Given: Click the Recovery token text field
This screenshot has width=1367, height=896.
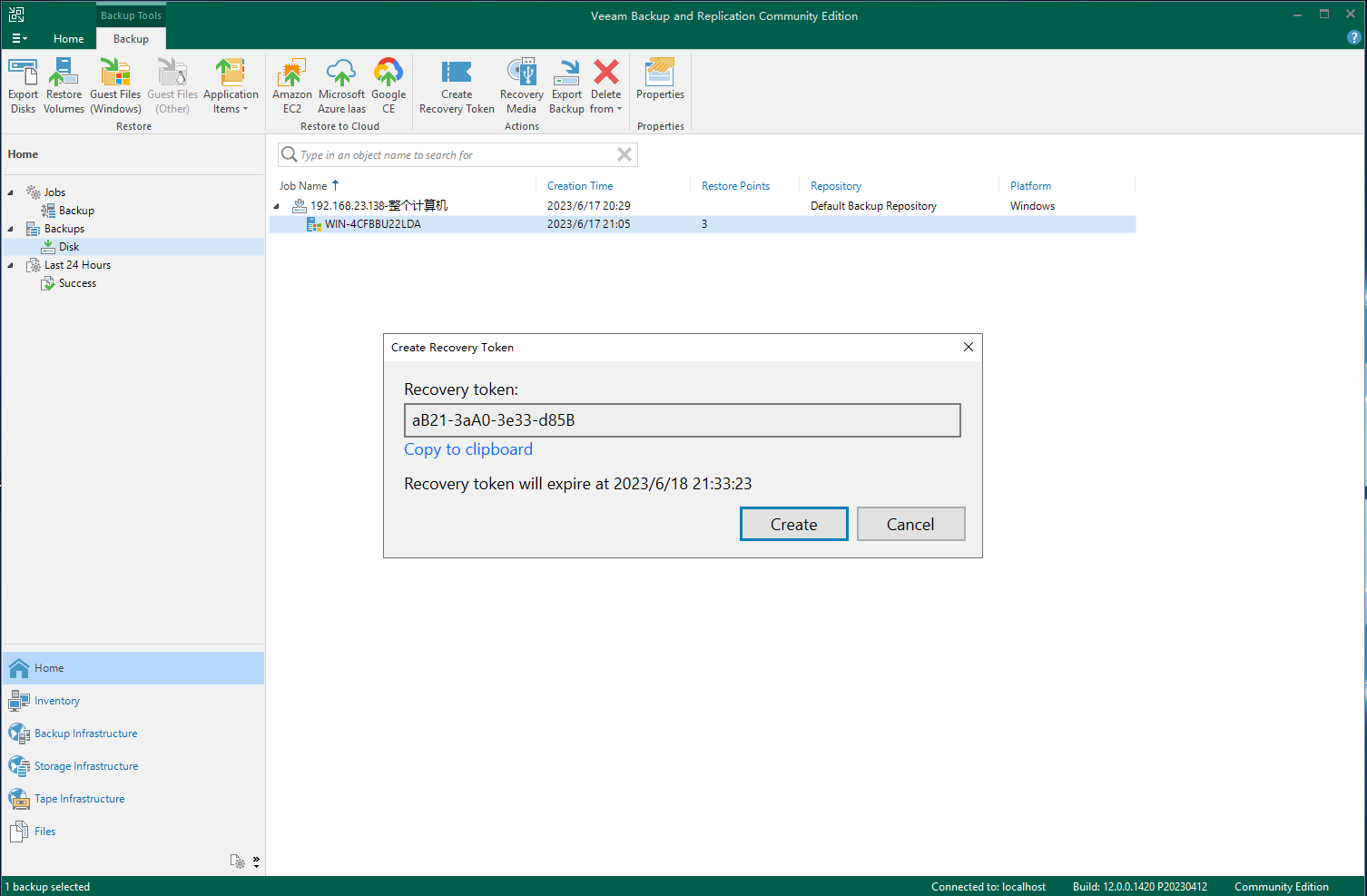Looking at the screenshot, I should 682,420.
